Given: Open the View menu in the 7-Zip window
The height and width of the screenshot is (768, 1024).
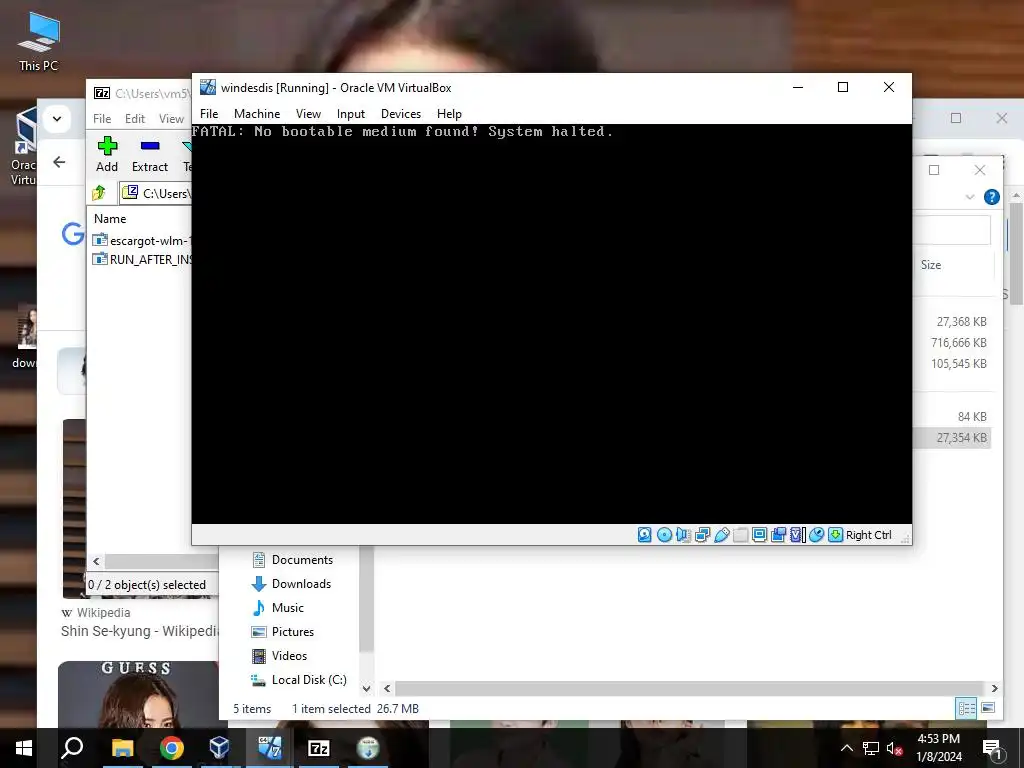Looking at the screenshot, I should point(171,119).
